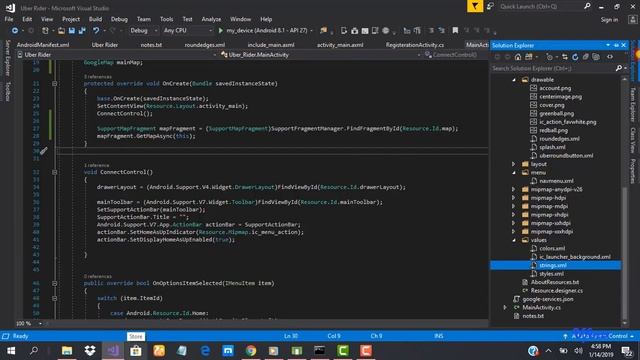Screen dimensions: 640x360
Task: Open the Team Explorer side tab
Action: pyautogui.click(x=633, y=105)
